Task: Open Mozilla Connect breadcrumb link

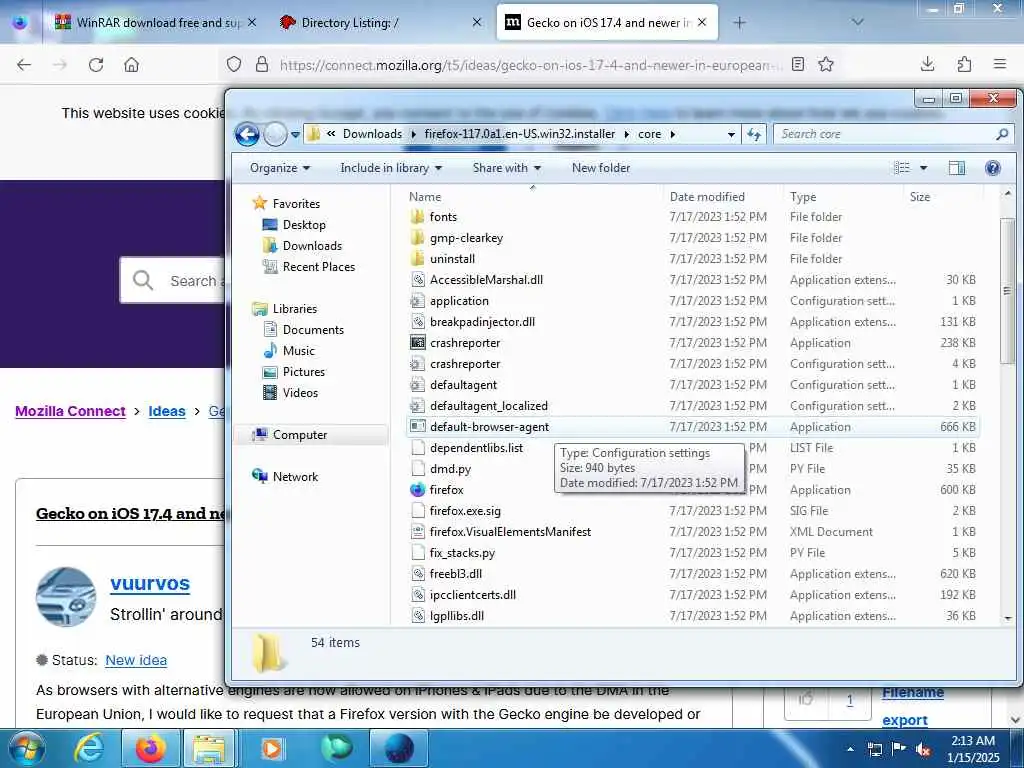Action: [70, 411]
